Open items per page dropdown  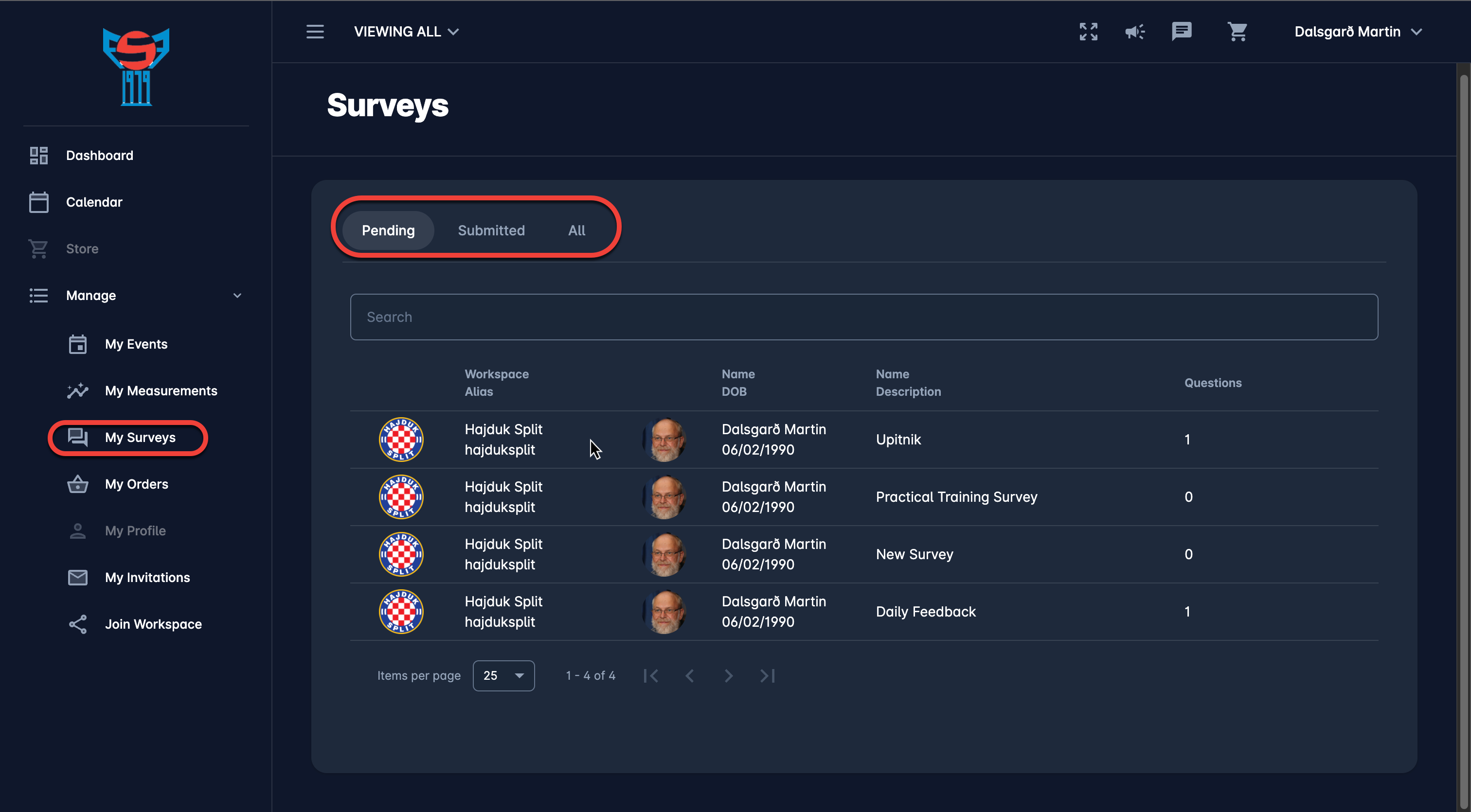coord(503,676)
